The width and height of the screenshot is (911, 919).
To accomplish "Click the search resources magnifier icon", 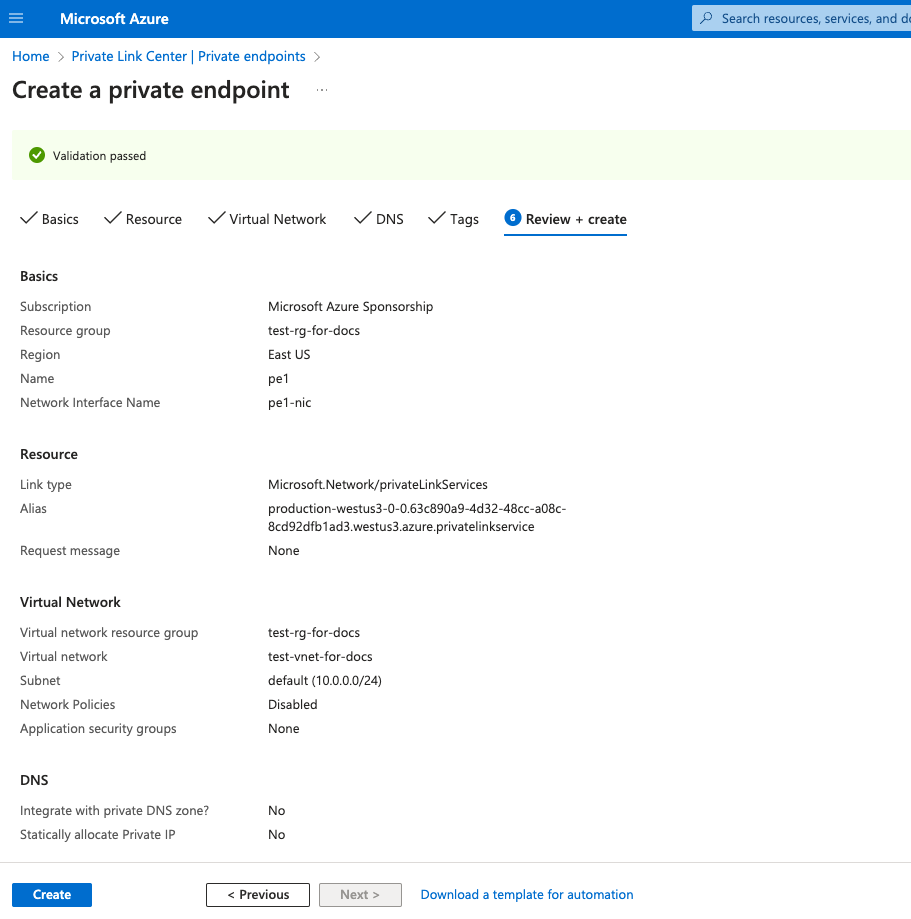I will [x=706, y=18].
